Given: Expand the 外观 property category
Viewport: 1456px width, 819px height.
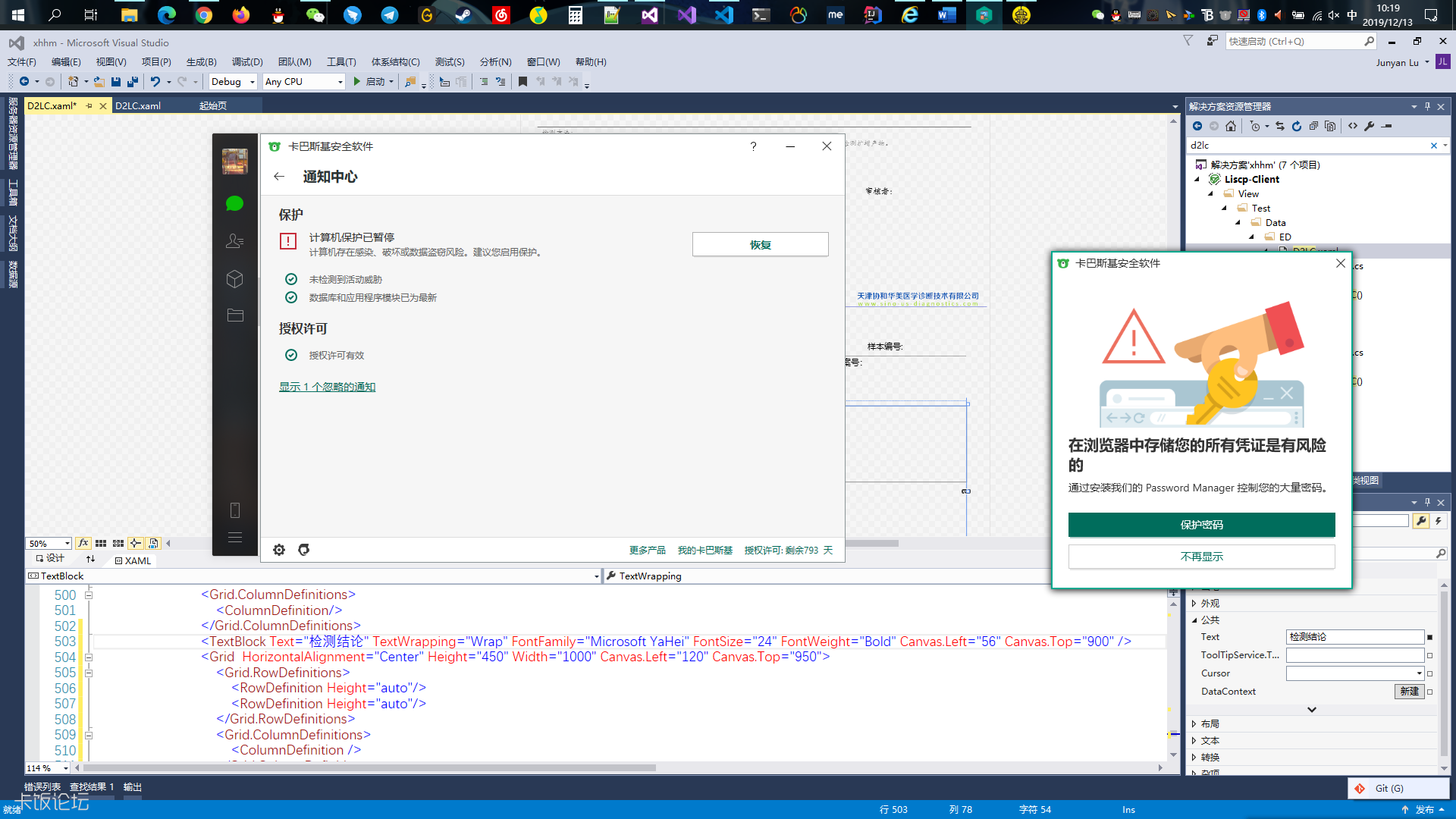Looking at the screenshot, I should 1194,604.
